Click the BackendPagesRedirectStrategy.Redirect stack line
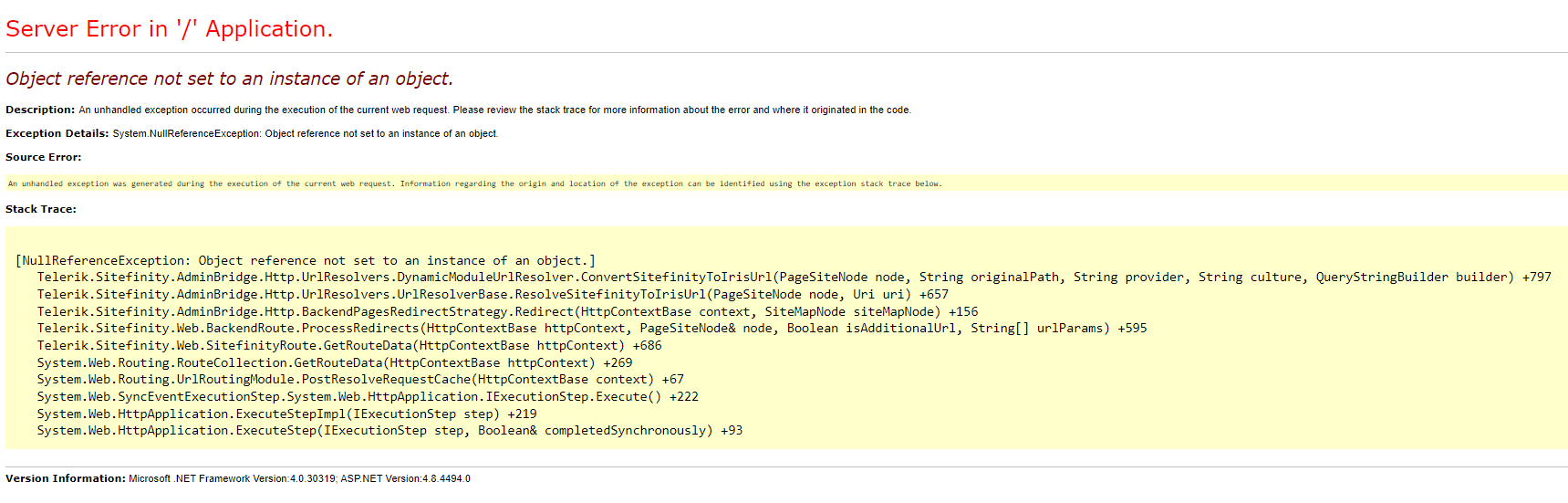The image size is (1568, 503). coord(507,312)
